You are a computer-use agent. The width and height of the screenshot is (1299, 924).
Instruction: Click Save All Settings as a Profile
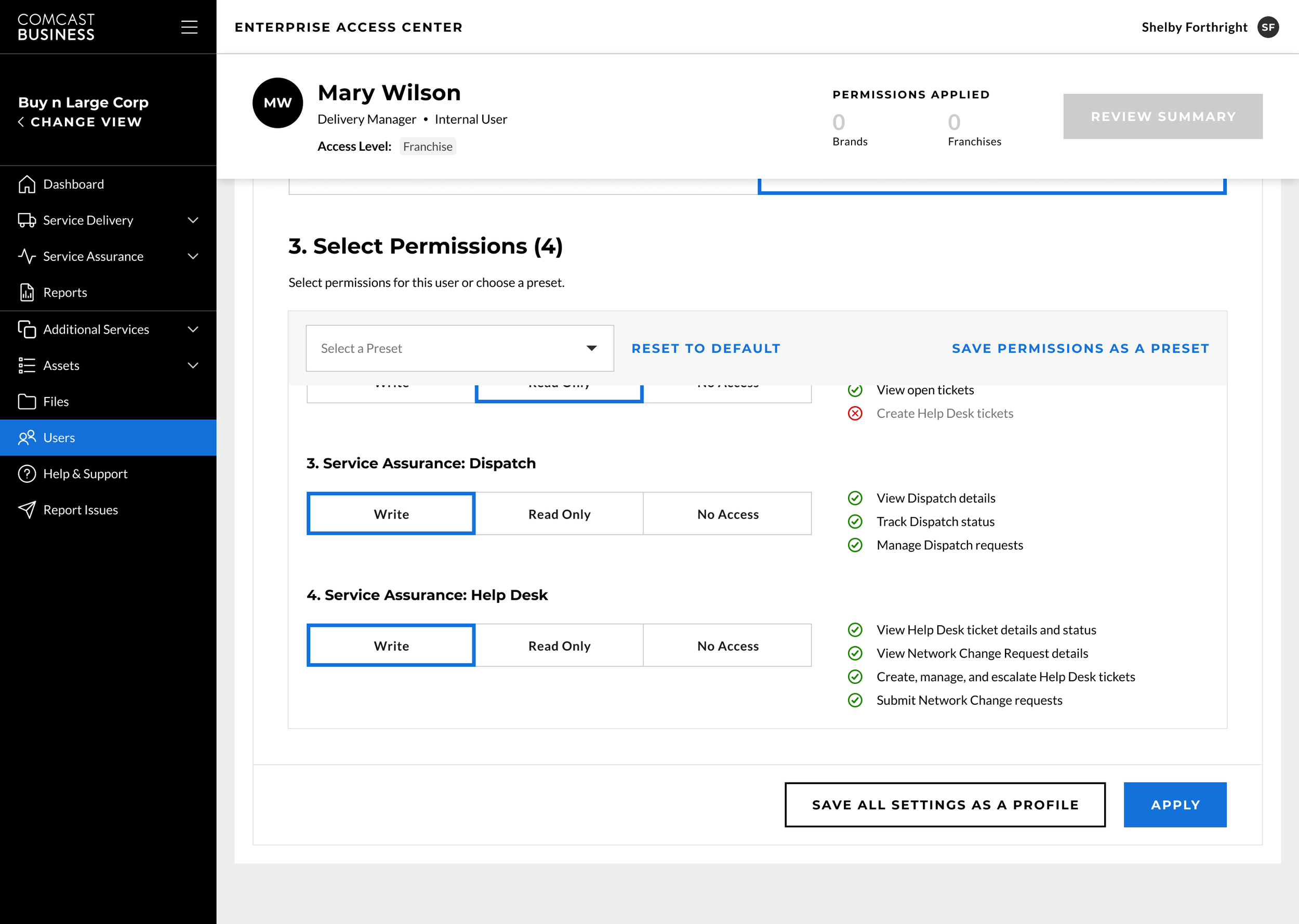[x=945, y=804]
